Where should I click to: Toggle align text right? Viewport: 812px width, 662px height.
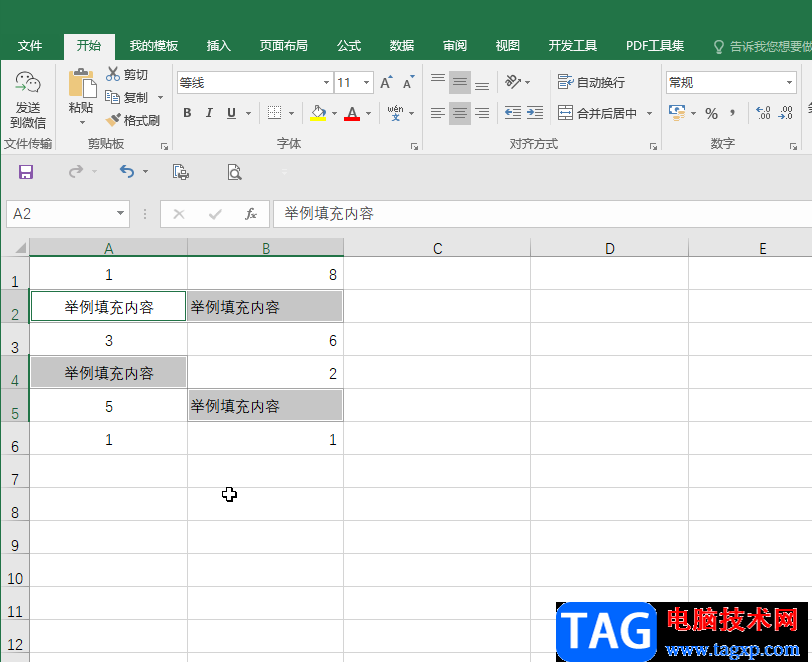(x=482, y=112)
